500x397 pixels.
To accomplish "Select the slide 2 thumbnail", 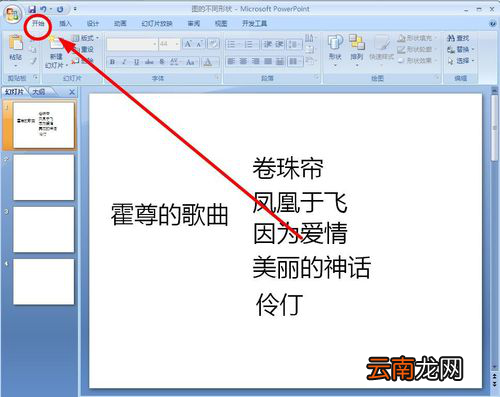I will (x=43, y=177).
